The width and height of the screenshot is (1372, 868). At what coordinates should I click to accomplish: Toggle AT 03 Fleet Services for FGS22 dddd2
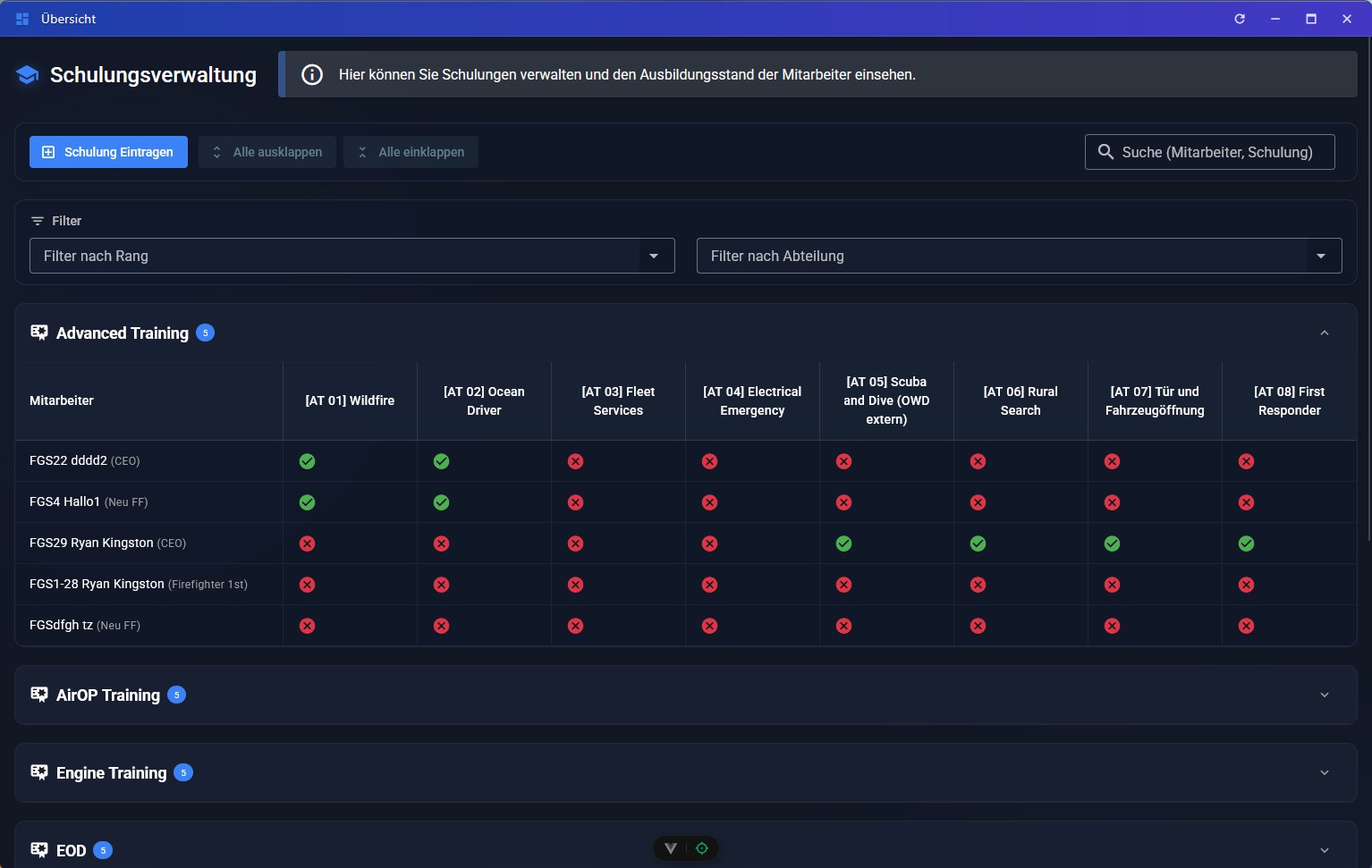point(575,461)
